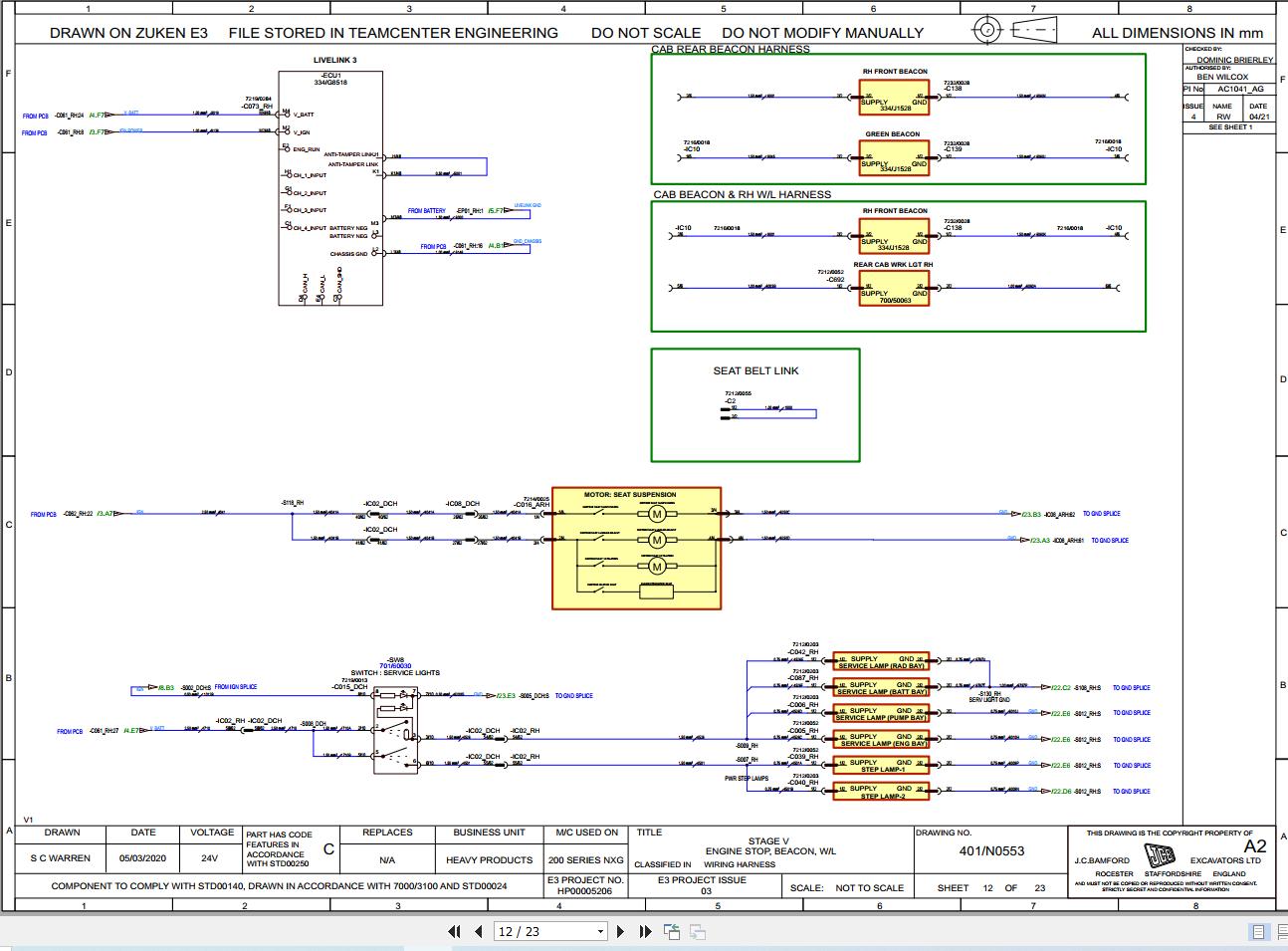
Task: Click the PWR STEP LAMPS label
Action: [747, 779]
